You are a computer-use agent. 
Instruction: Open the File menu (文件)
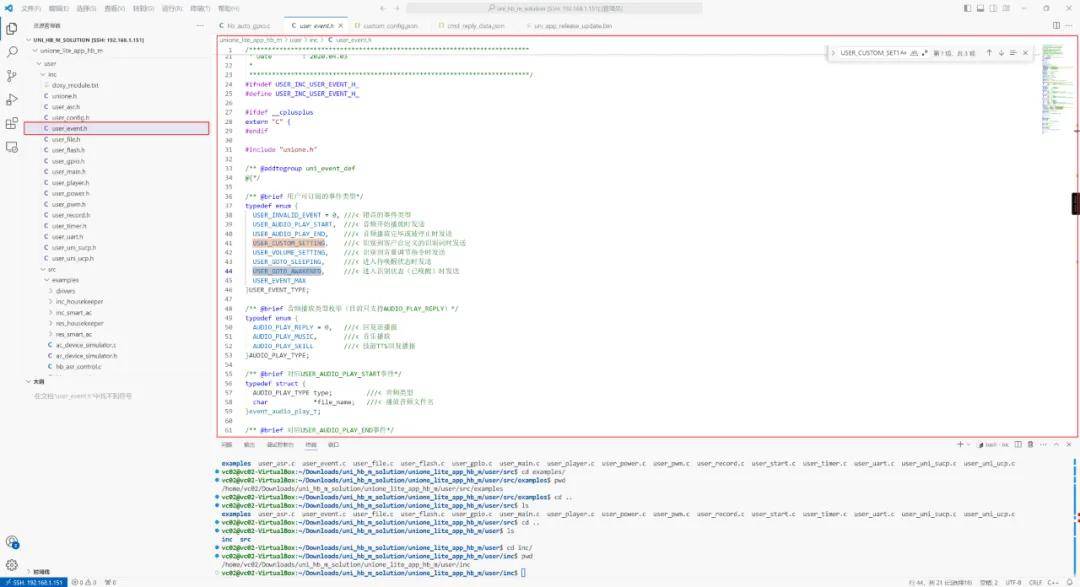[x=31, y=8]
